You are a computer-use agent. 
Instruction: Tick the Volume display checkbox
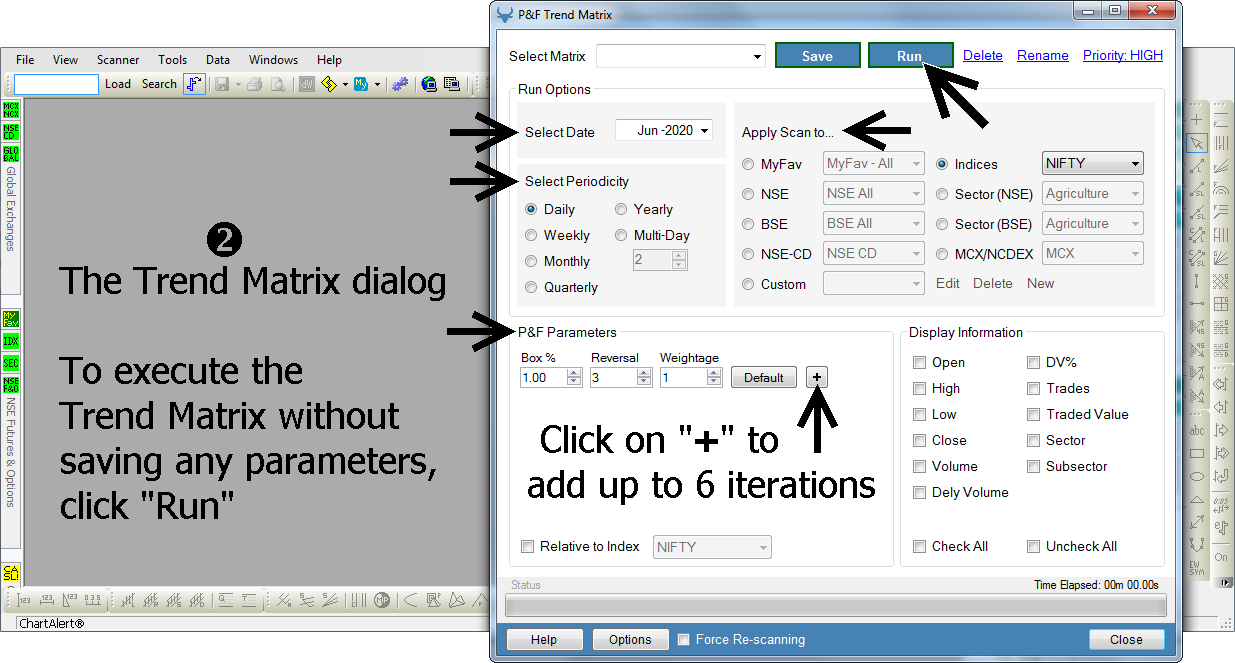[x=920, y=466]
